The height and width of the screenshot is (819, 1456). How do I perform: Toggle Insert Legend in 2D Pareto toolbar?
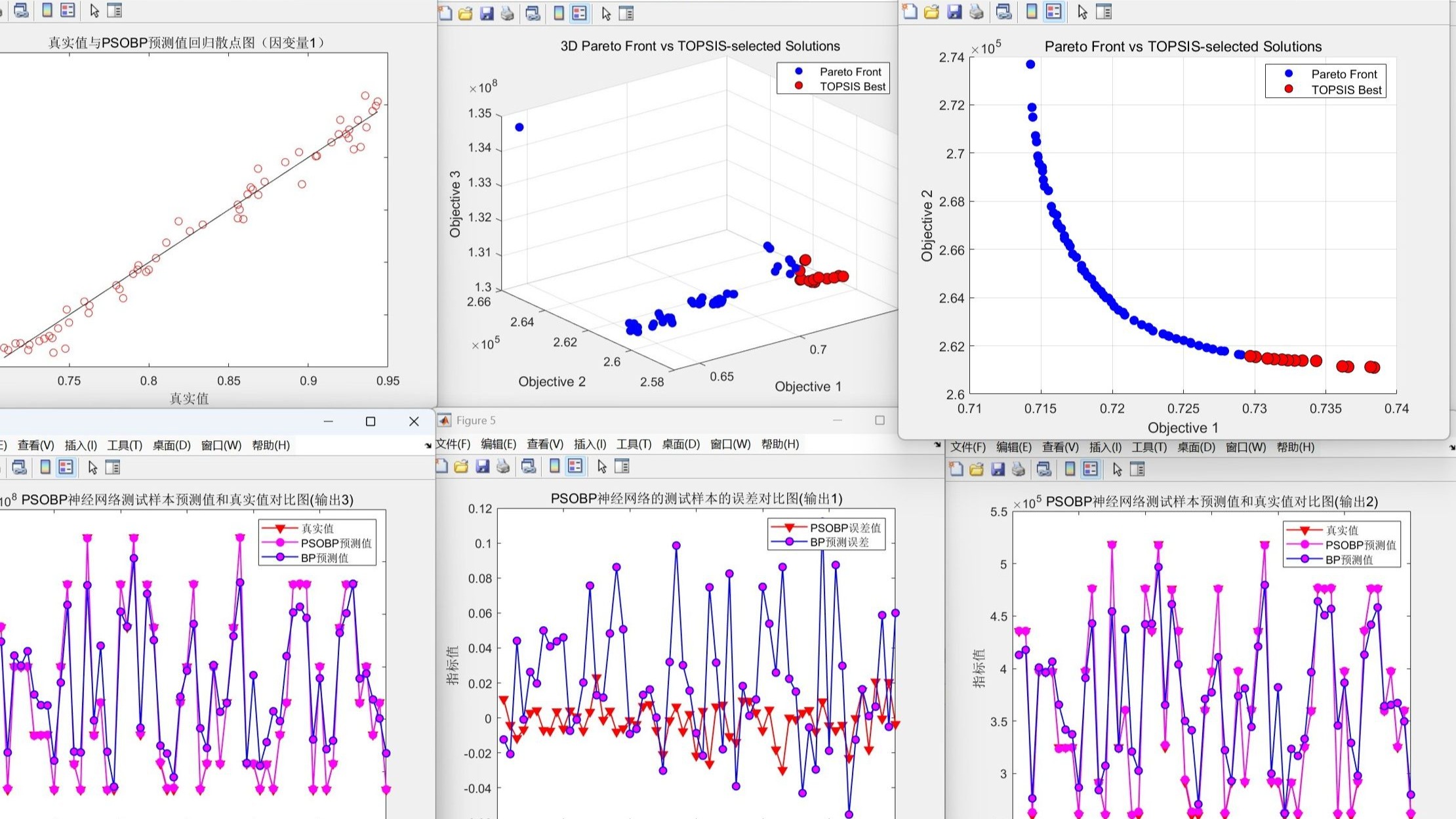[1053, 12]
